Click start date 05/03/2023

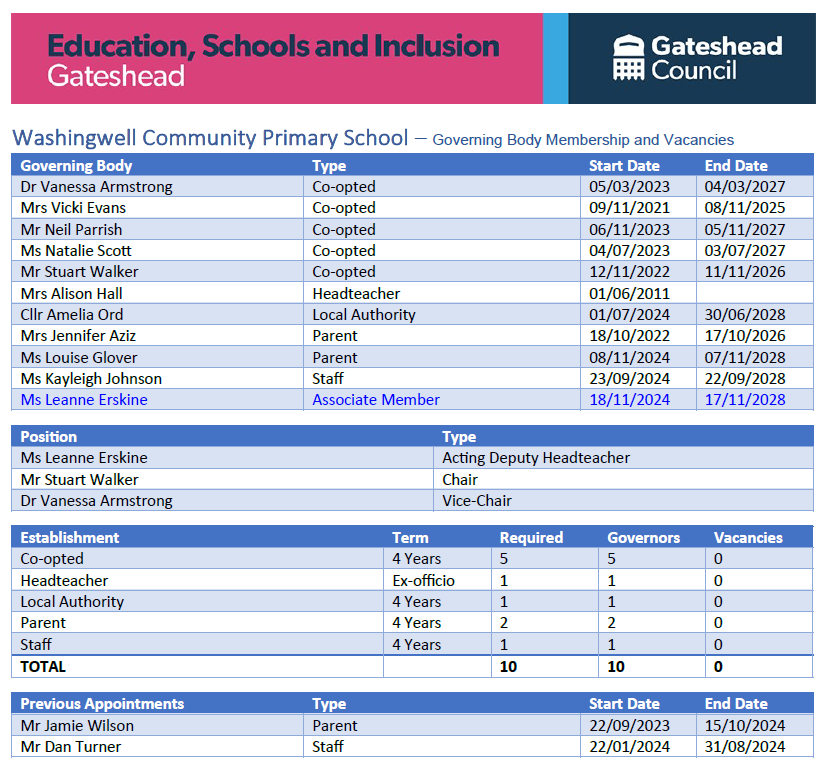629,187
